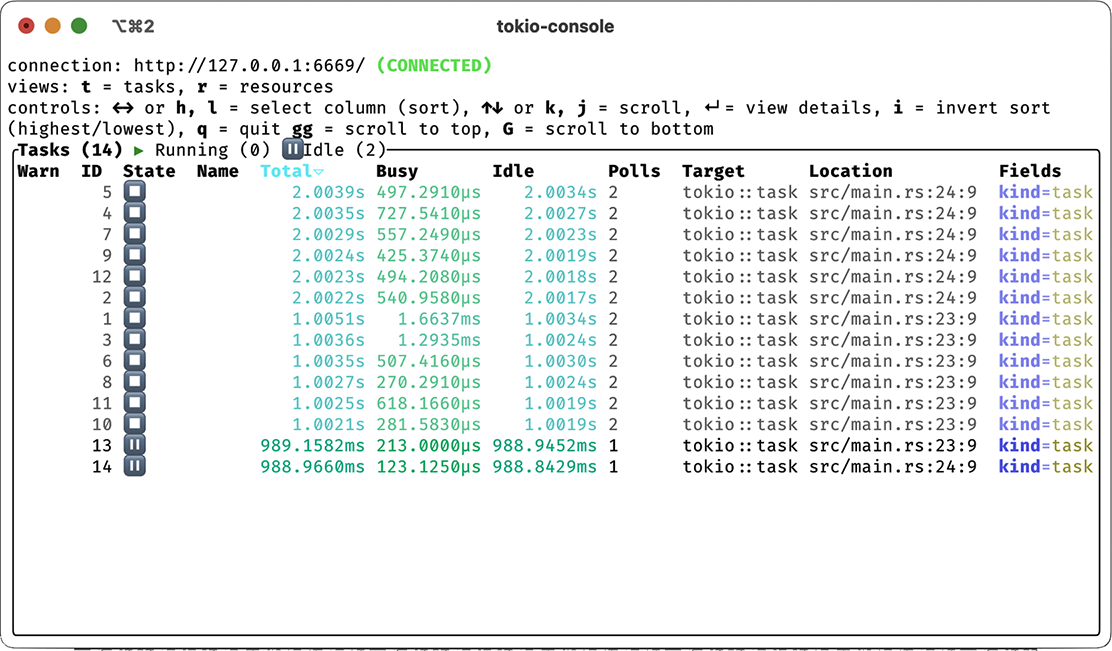Click idle time 2.0023s for task 7
The height and width of the screenshot is (651, 1112).
coord(560,235)
